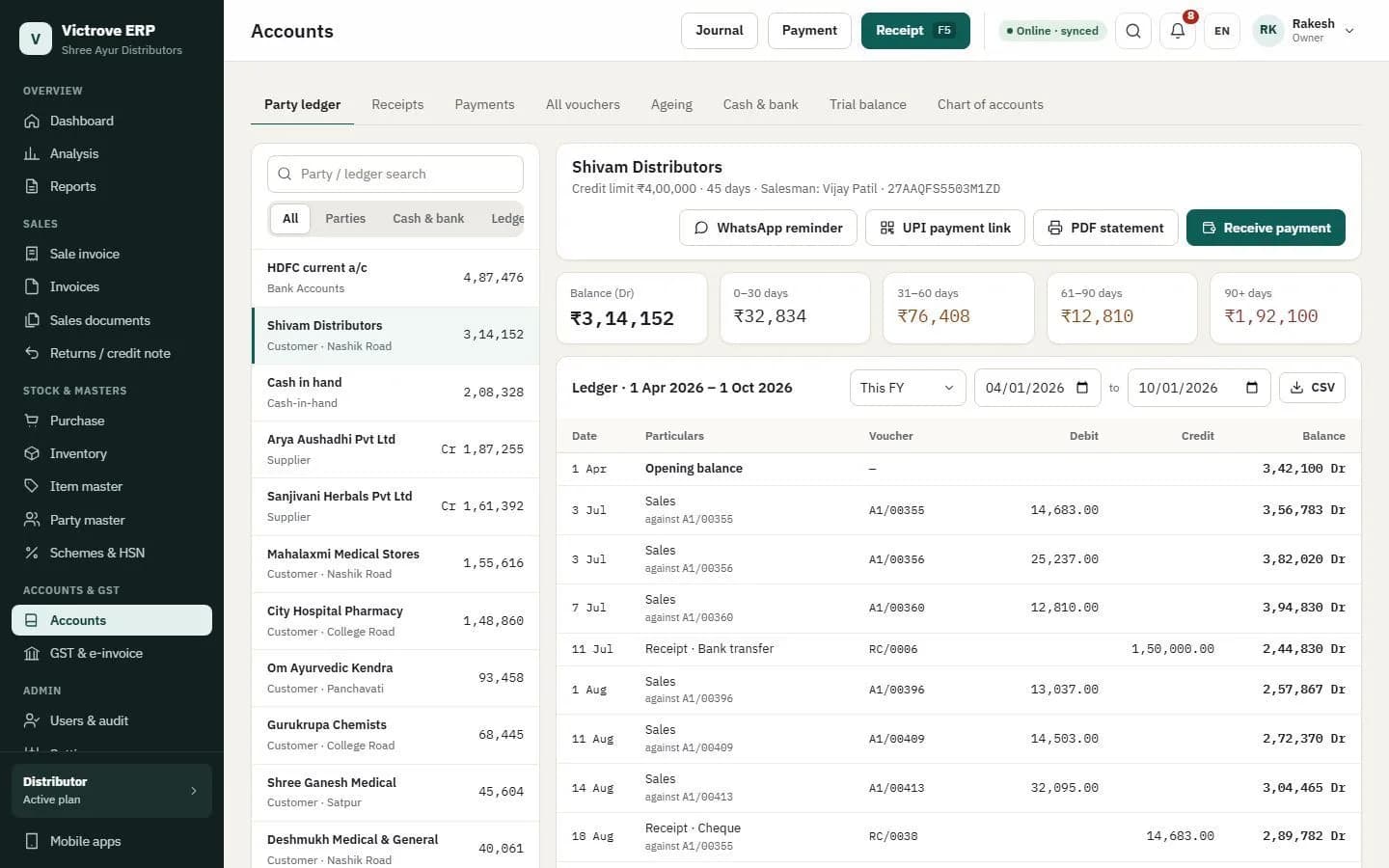Image resolution: width=1389 pixels, height=868 pixels.
Task: Click the Online synced status pill
Action: coord(1052,31)
